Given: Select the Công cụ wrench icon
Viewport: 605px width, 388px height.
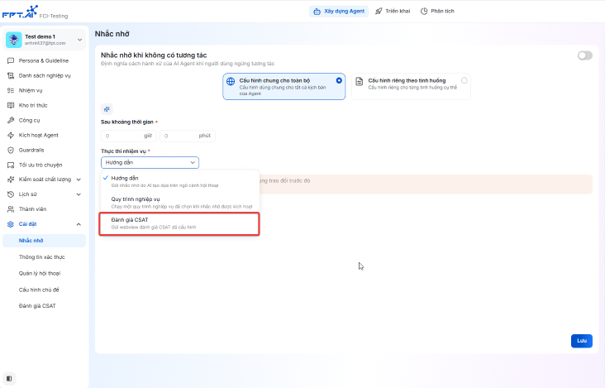Looking at the screenshot, I should [x=10, y=120].
